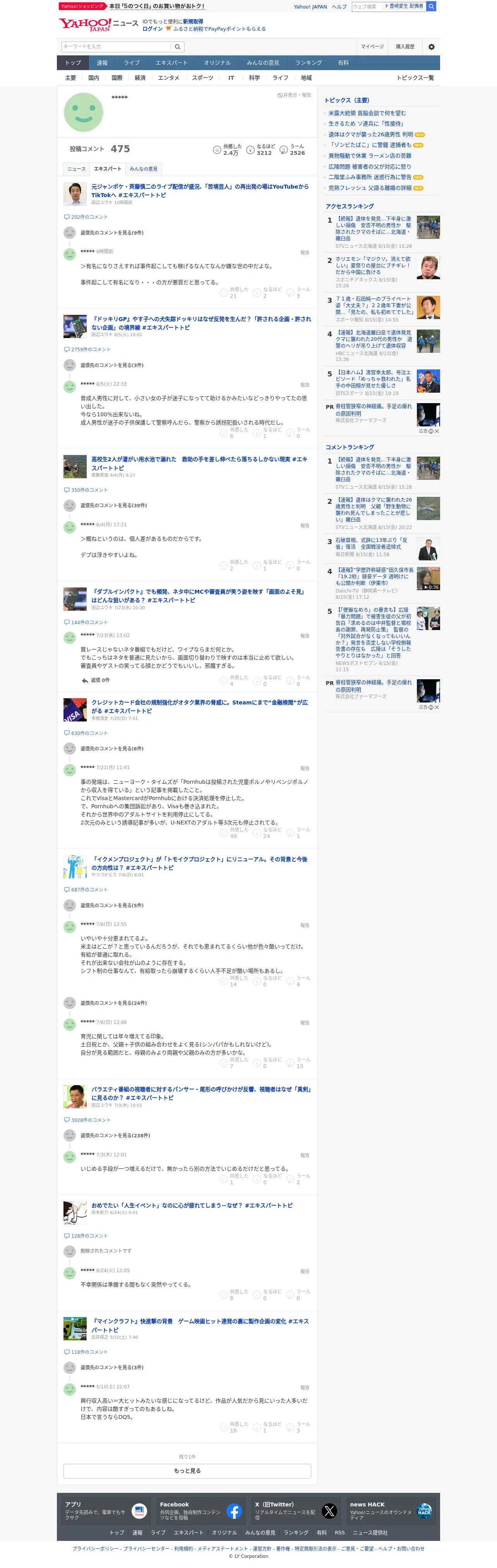Open ランキング in the blue navigation bar

[308, 63]
